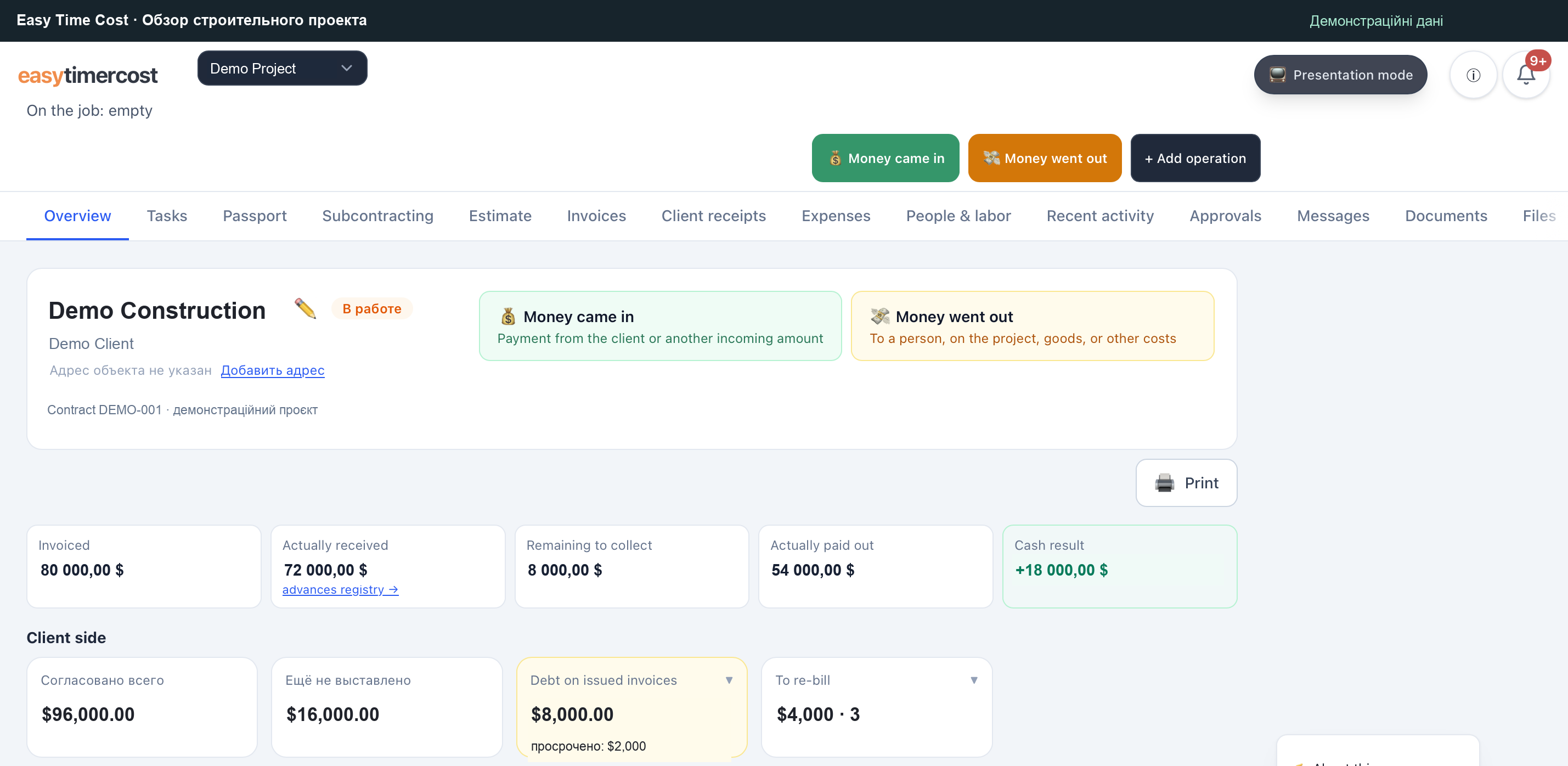Click the printer icon in Print button
This screenshot has width=1568, height=766.
[1164, 483]
